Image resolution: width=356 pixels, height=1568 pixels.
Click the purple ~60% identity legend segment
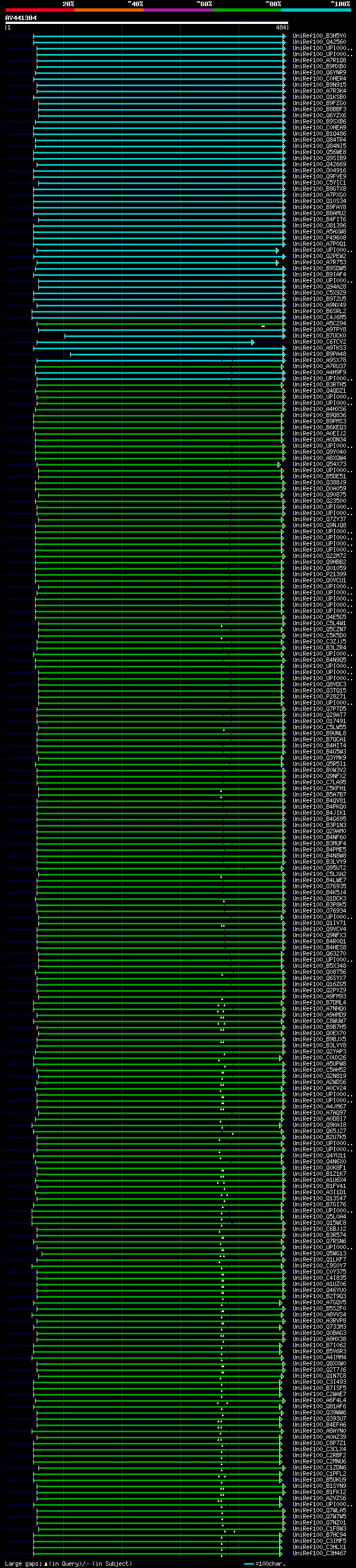(x=177, y=10)
